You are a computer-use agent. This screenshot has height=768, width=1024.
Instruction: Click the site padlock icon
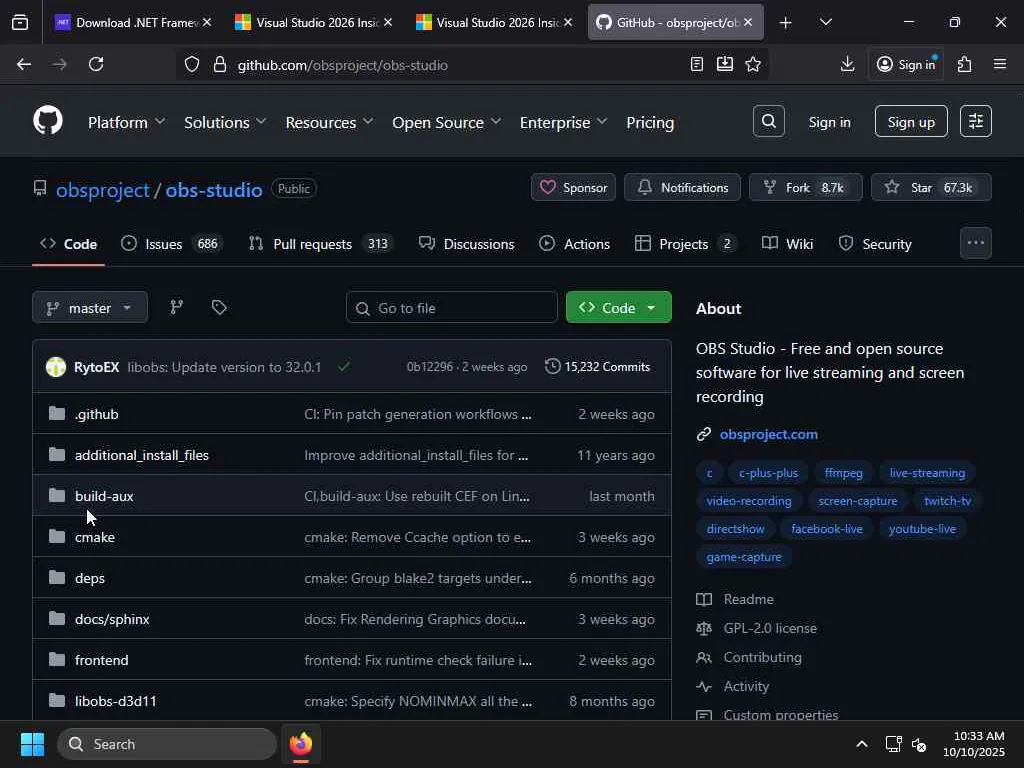[220, 65]
